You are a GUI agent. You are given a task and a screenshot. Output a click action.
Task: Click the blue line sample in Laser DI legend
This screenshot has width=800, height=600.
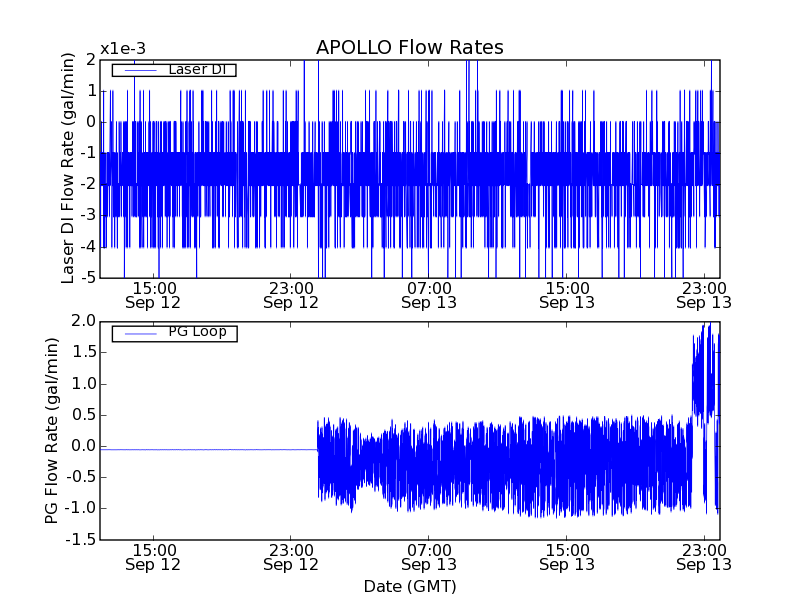pyautogui.click(x=138, y=70)
